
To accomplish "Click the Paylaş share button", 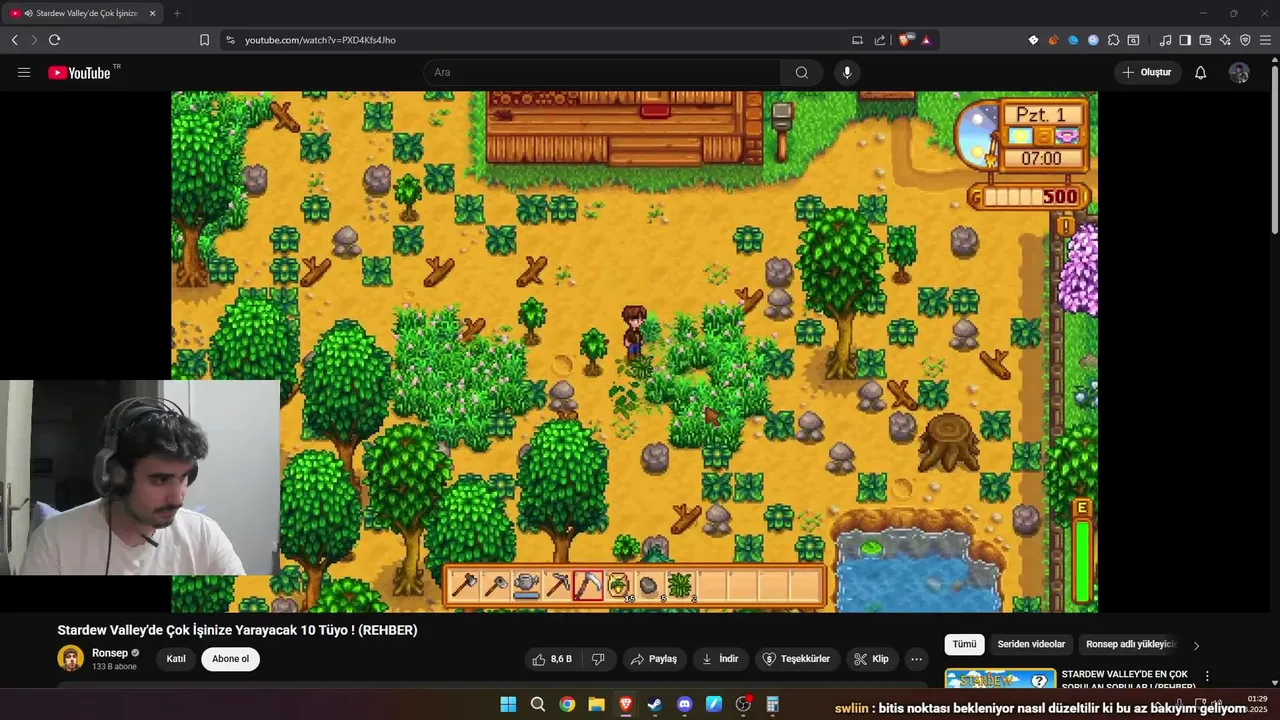I will tap(653, 659).
